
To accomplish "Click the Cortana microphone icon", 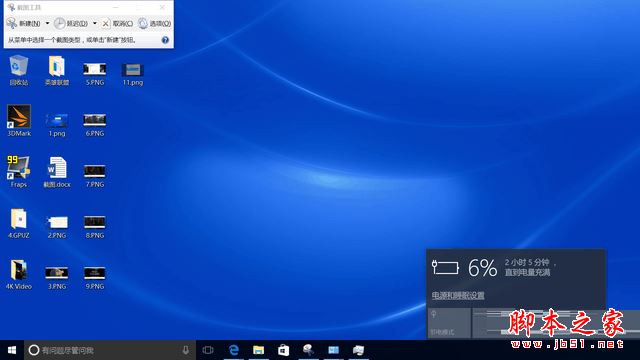I will (x=186, y=350).
